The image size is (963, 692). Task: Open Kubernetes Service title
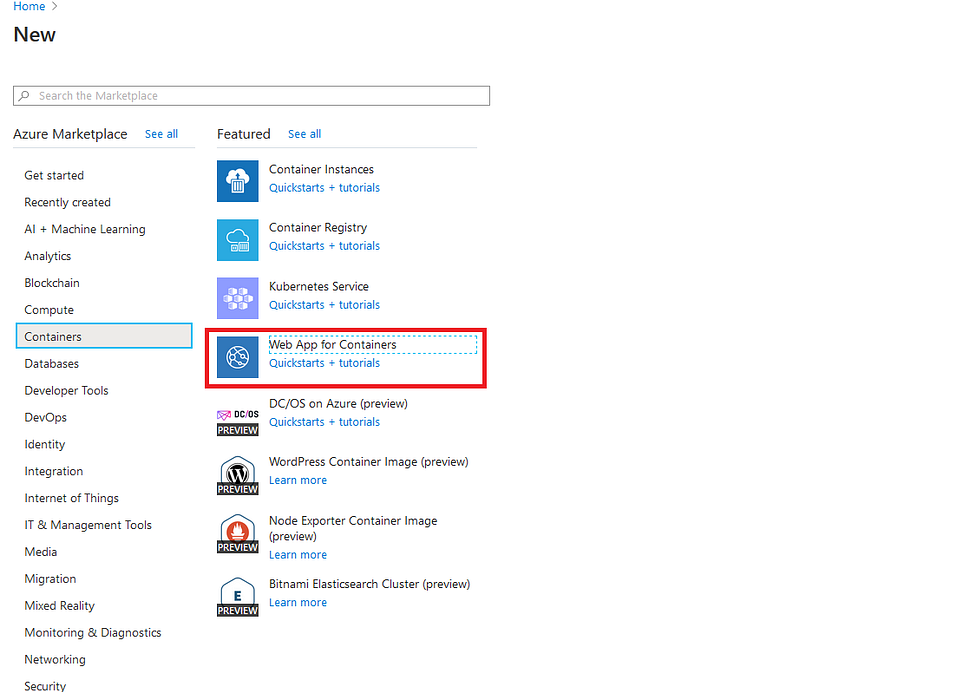[x=319, y=287]
